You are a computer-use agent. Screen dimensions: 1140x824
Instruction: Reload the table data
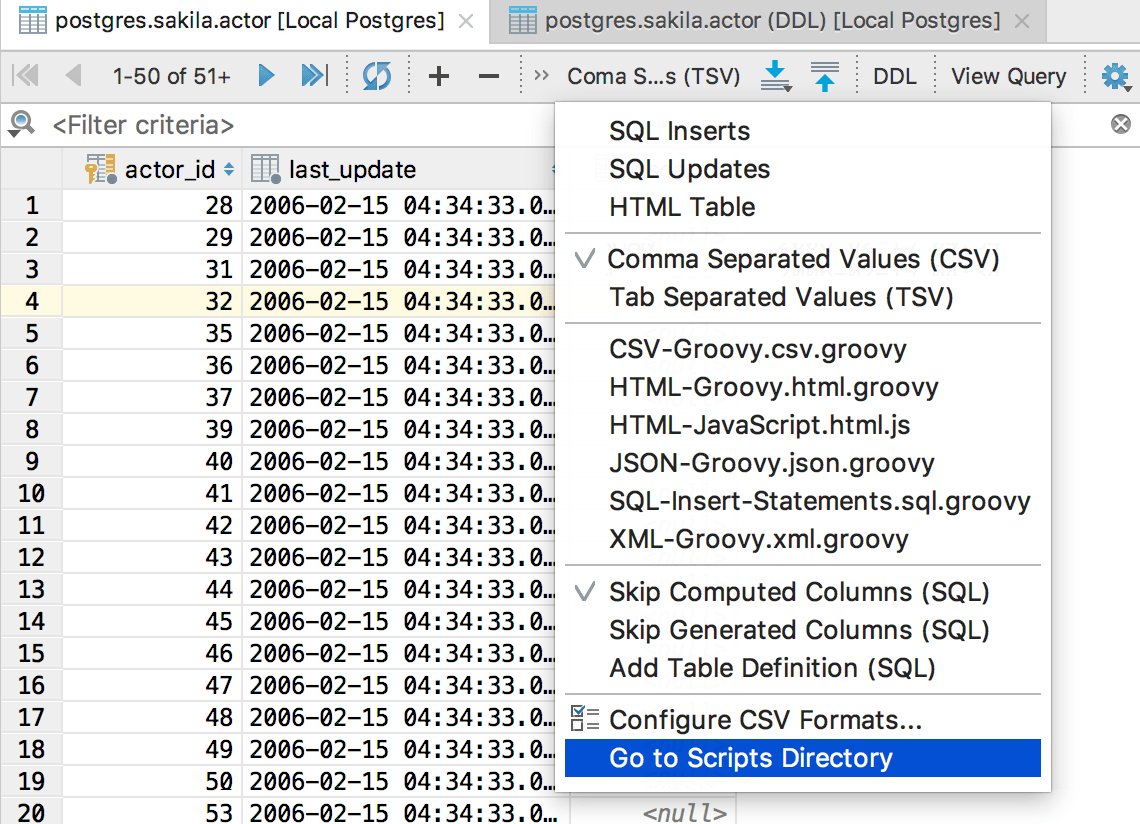click(377, 76)
